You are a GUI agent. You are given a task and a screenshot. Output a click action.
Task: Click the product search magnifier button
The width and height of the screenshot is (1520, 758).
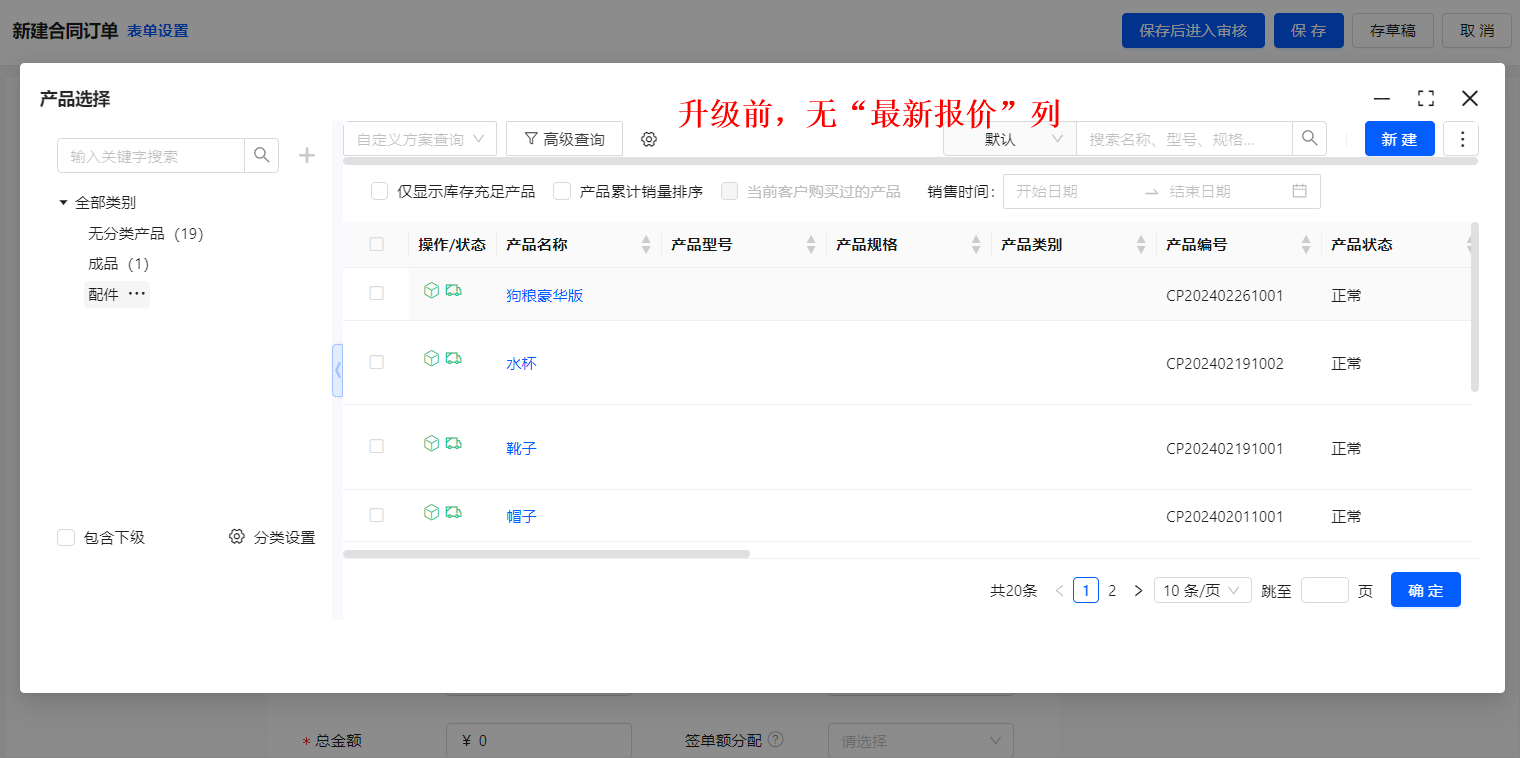click(1310, 139)
